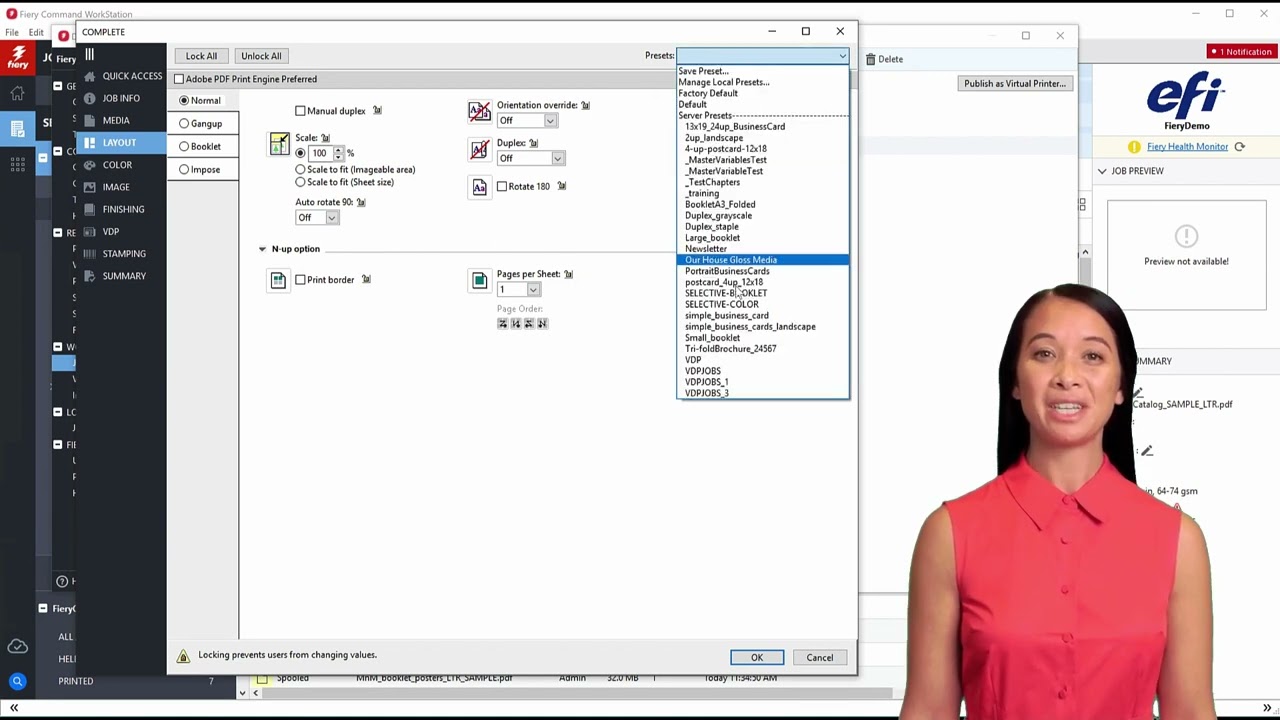This screenshot has height=720, width=1280.
Task: Enable the Print border checkbox
Action: click(300, 280)
